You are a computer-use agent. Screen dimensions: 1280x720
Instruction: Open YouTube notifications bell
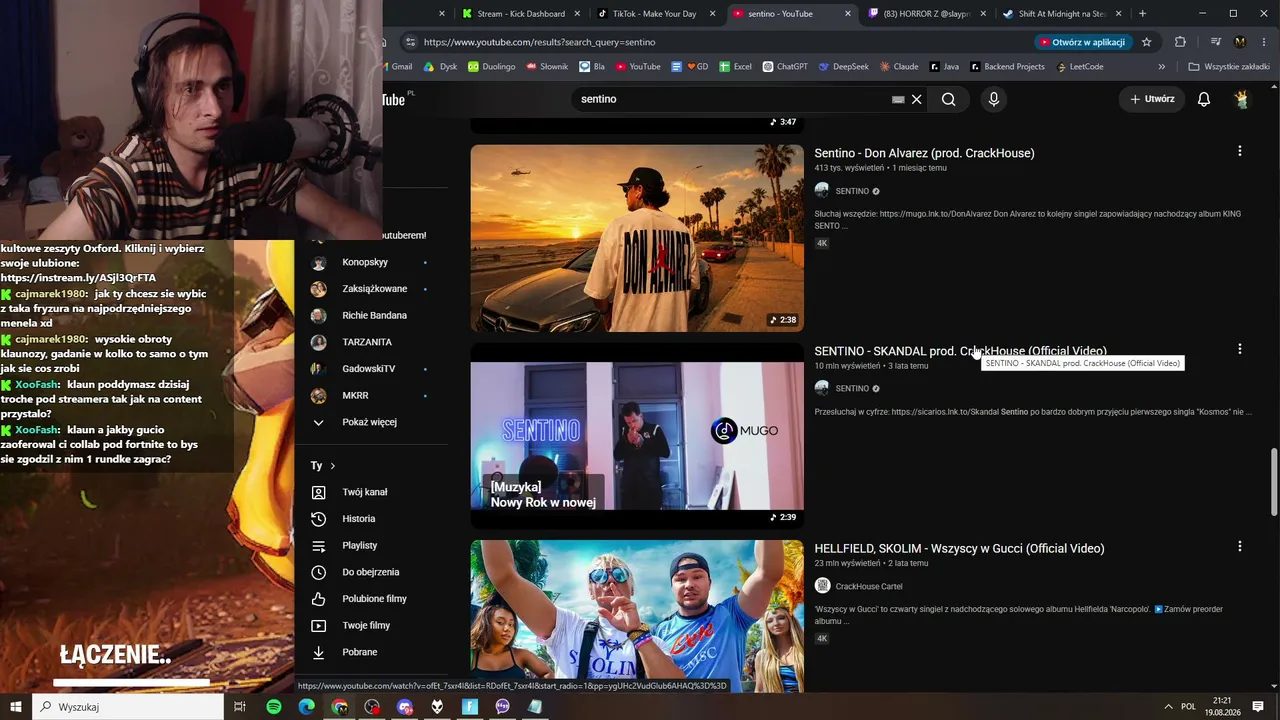click(x=1204, y=99)
